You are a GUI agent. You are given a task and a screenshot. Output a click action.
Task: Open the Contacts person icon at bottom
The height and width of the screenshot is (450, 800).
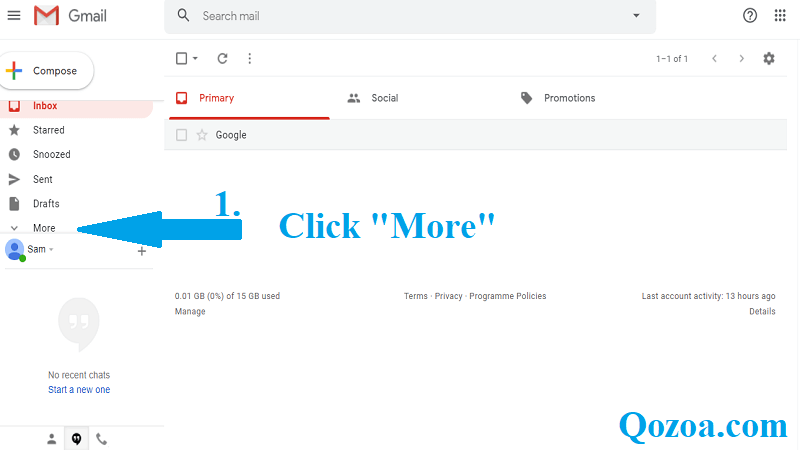pos(52,439)
